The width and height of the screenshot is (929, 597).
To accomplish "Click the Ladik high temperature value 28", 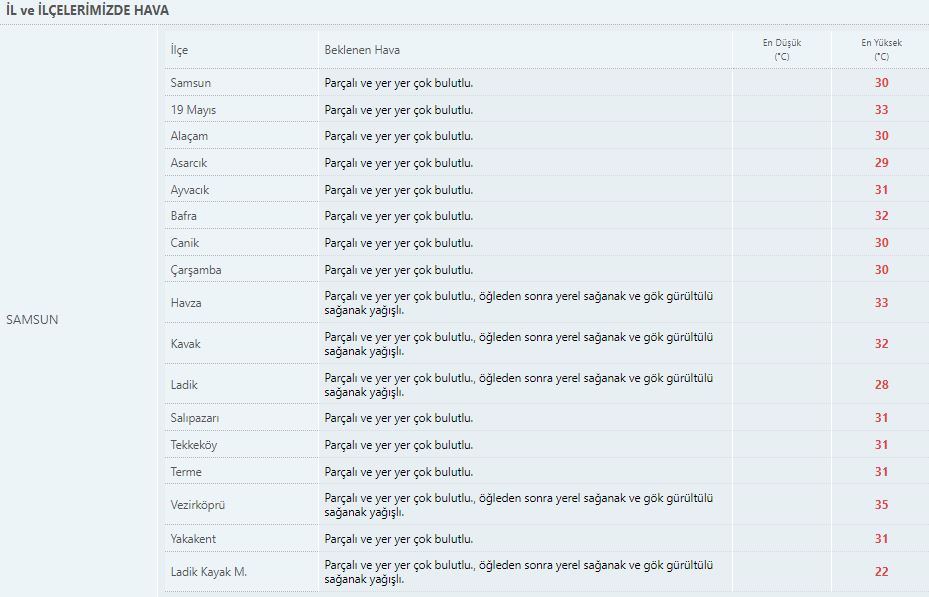I will tap(881, 385).
